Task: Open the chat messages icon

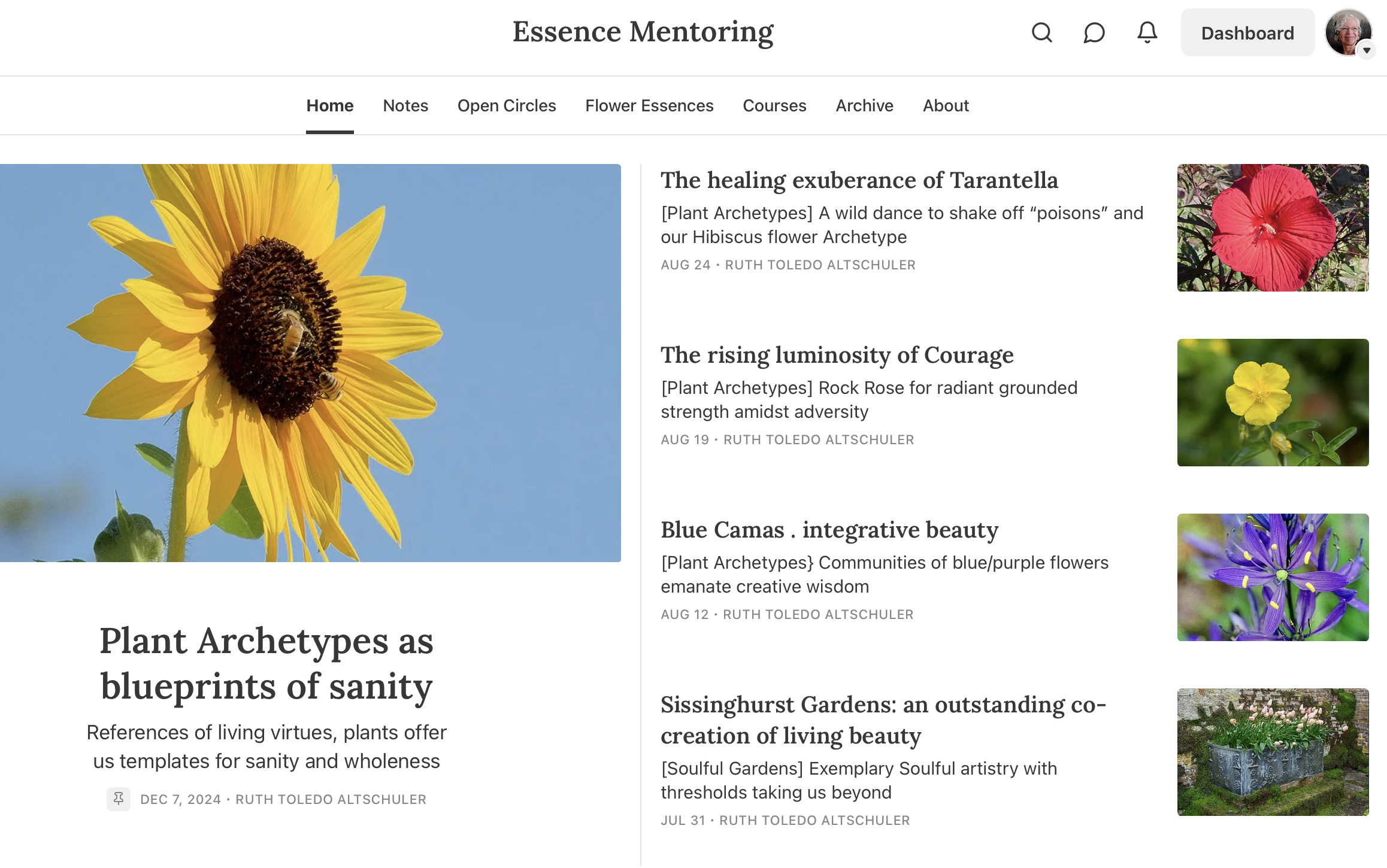Action: [x=1094, y=32]
